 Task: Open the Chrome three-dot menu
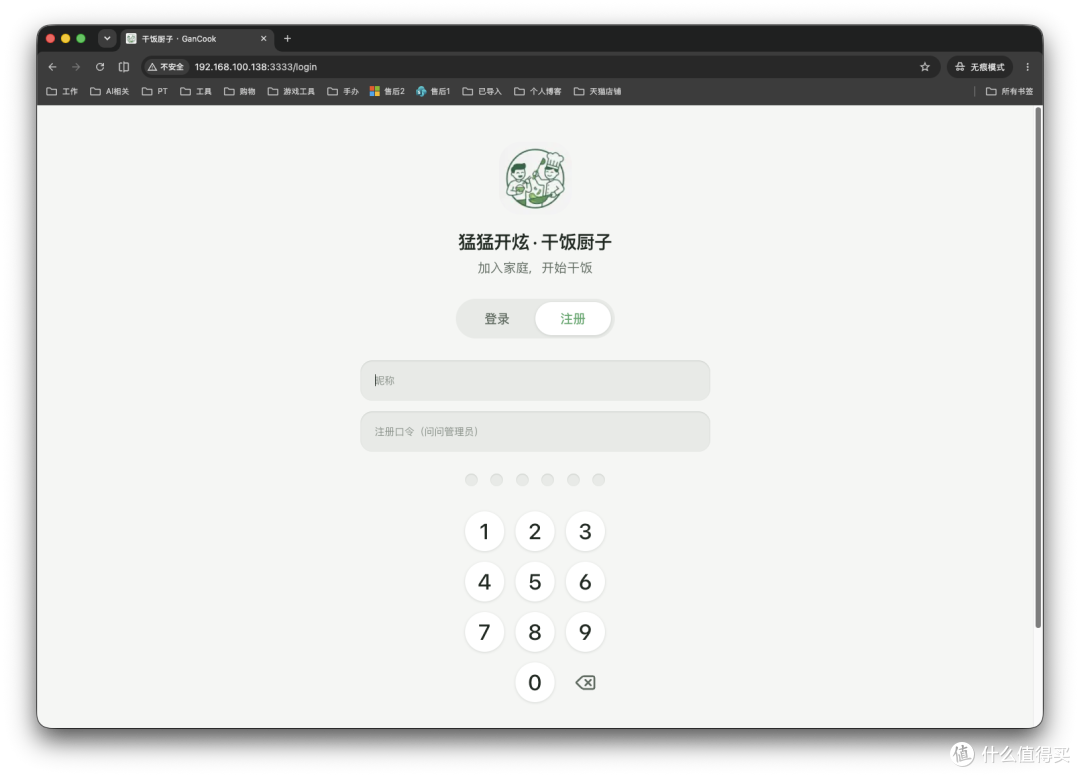tap(1028, 67)
